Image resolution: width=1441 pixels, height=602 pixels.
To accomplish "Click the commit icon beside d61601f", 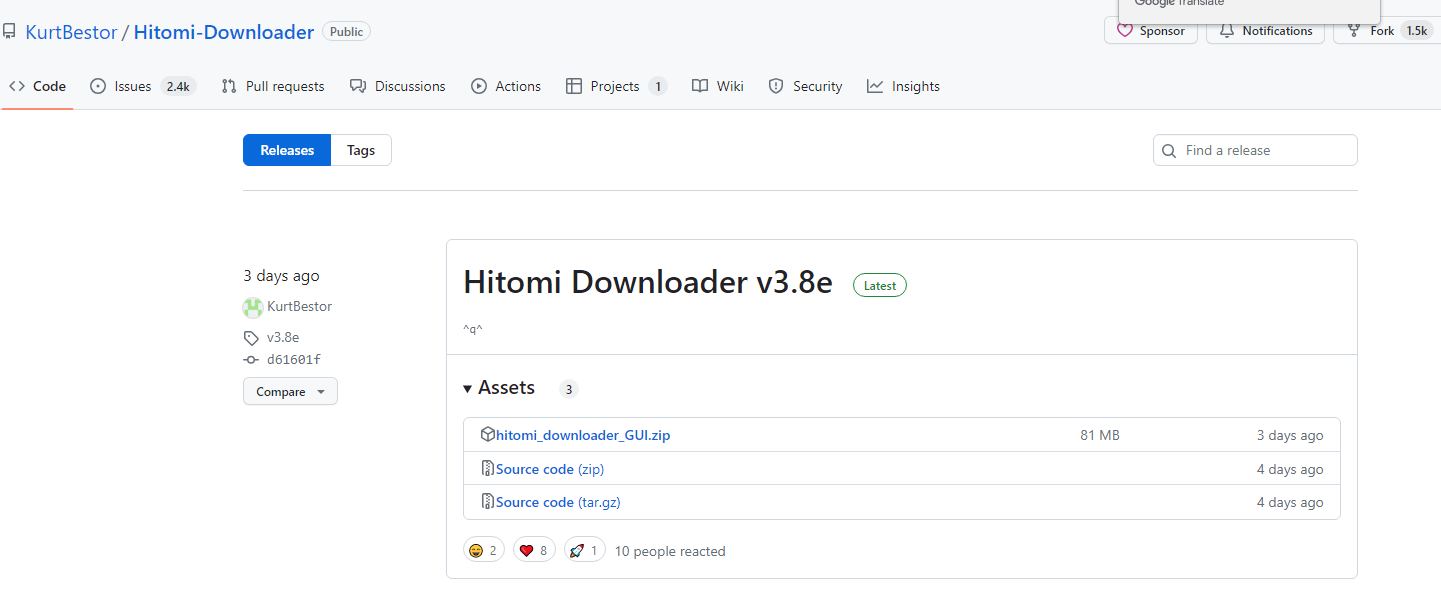I will pyautogui.click(x=251, y=359).
